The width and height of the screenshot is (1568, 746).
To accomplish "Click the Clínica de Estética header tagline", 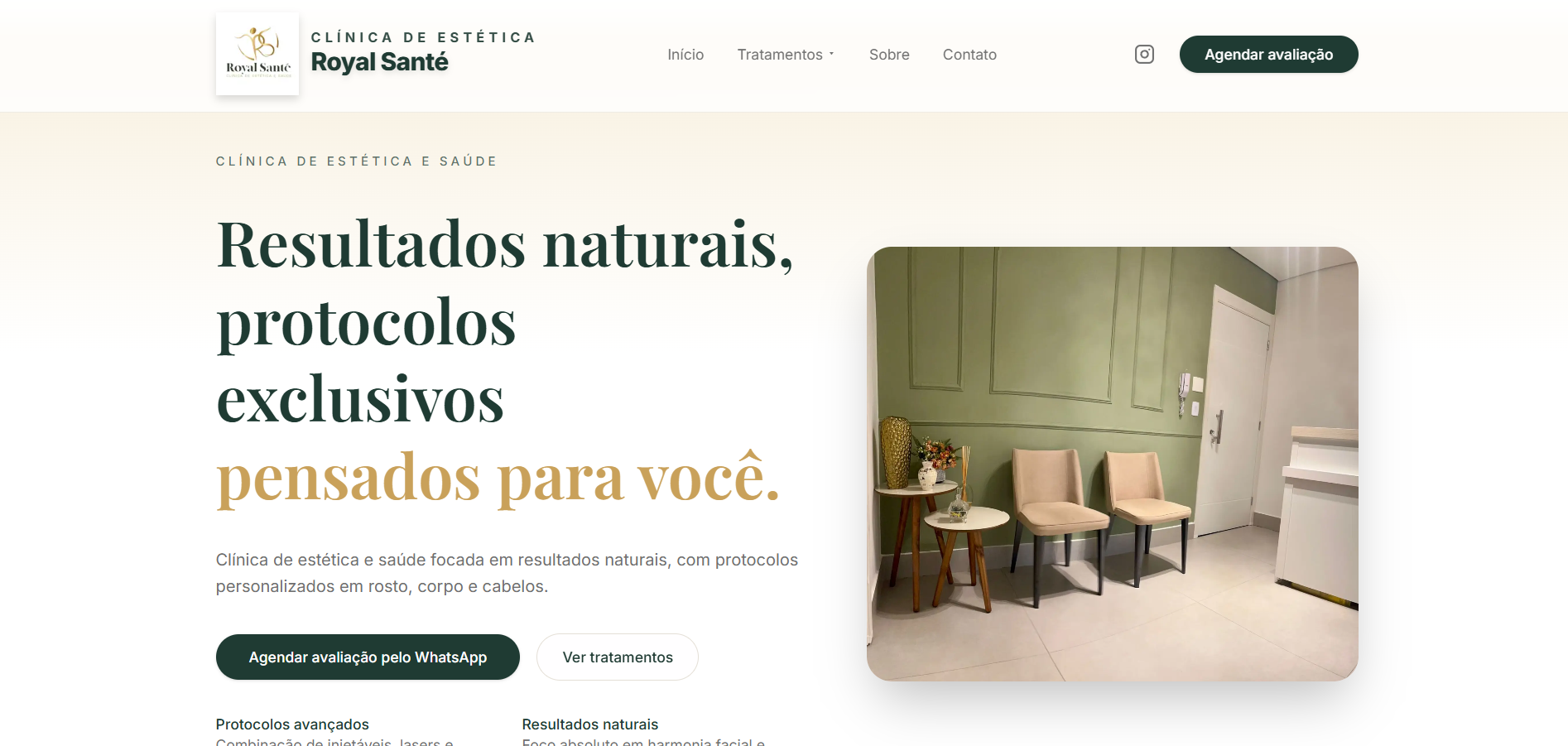I will tap(423, 37).
